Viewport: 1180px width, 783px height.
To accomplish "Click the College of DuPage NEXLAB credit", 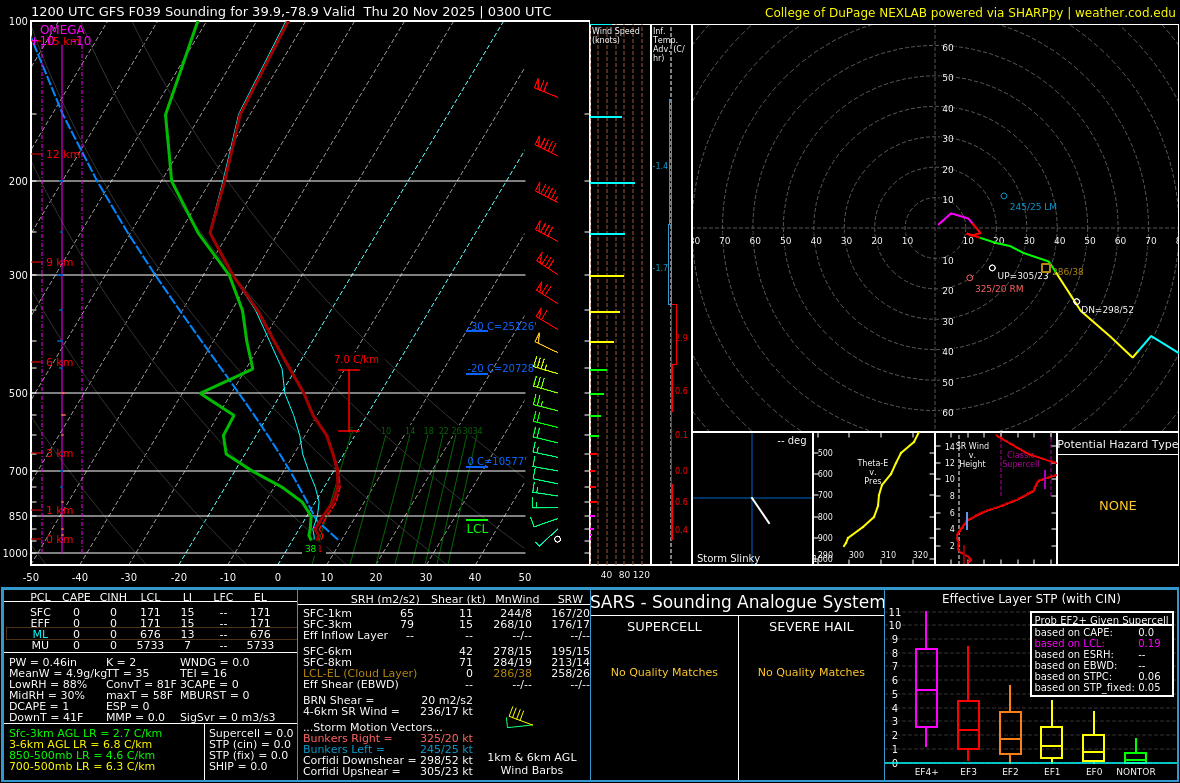I will point(970,12).
